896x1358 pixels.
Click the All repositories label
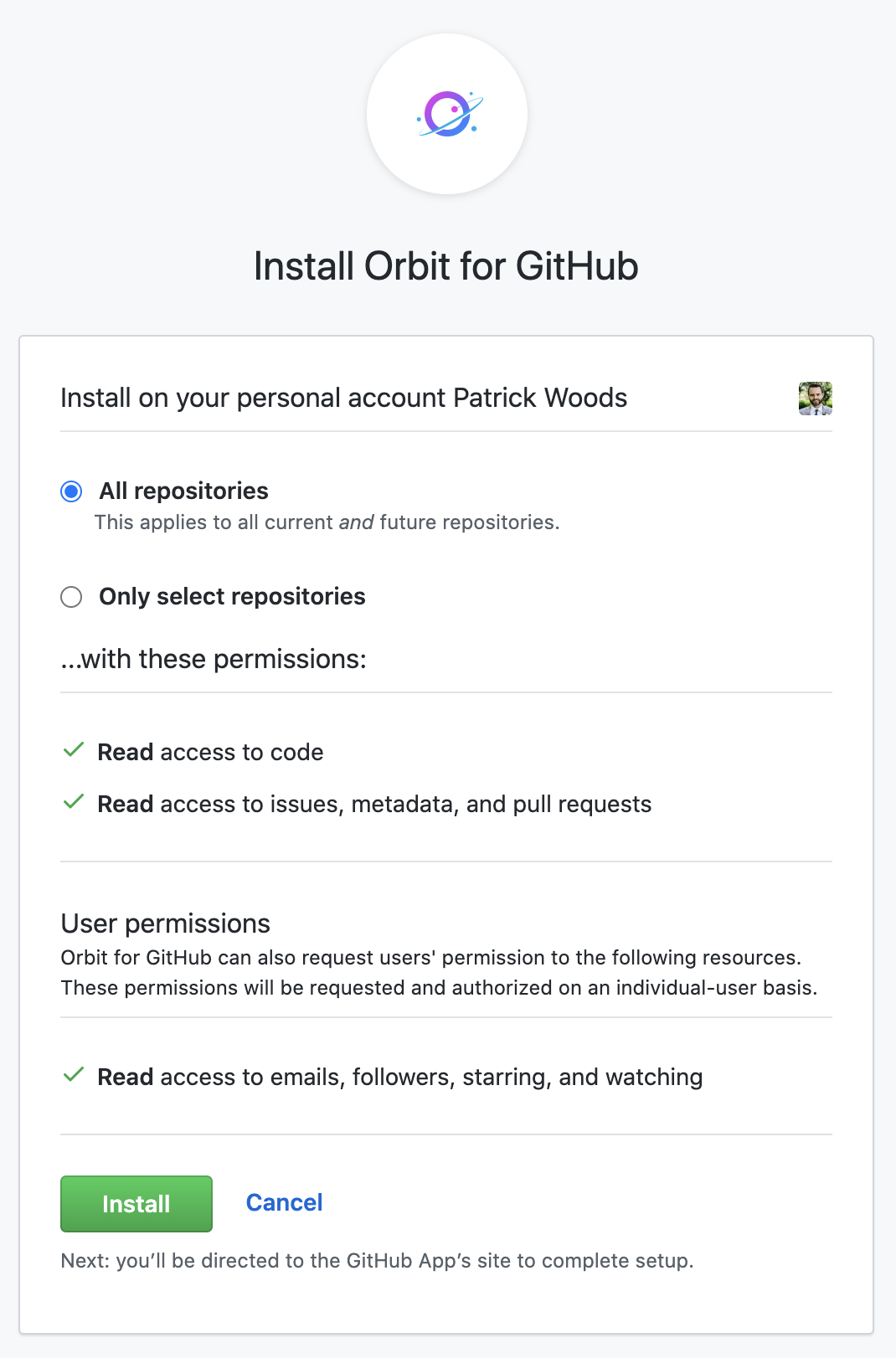183,491
